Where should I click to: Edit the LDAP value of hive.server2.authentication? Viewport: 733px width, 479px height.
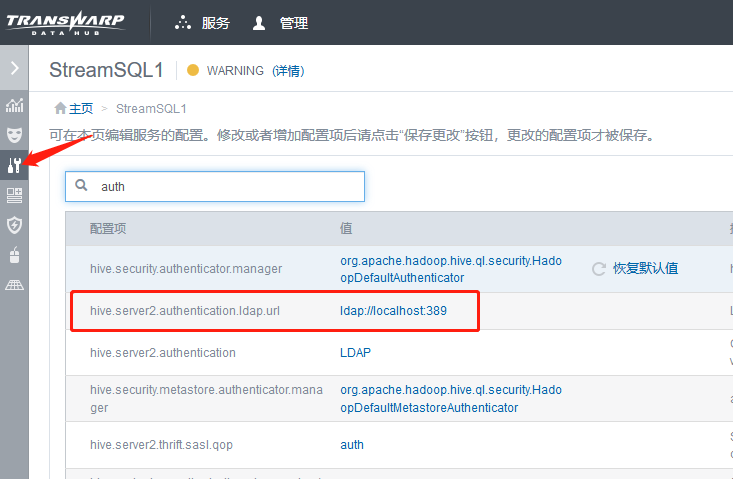pyautogui.click(x=355, y=353)
